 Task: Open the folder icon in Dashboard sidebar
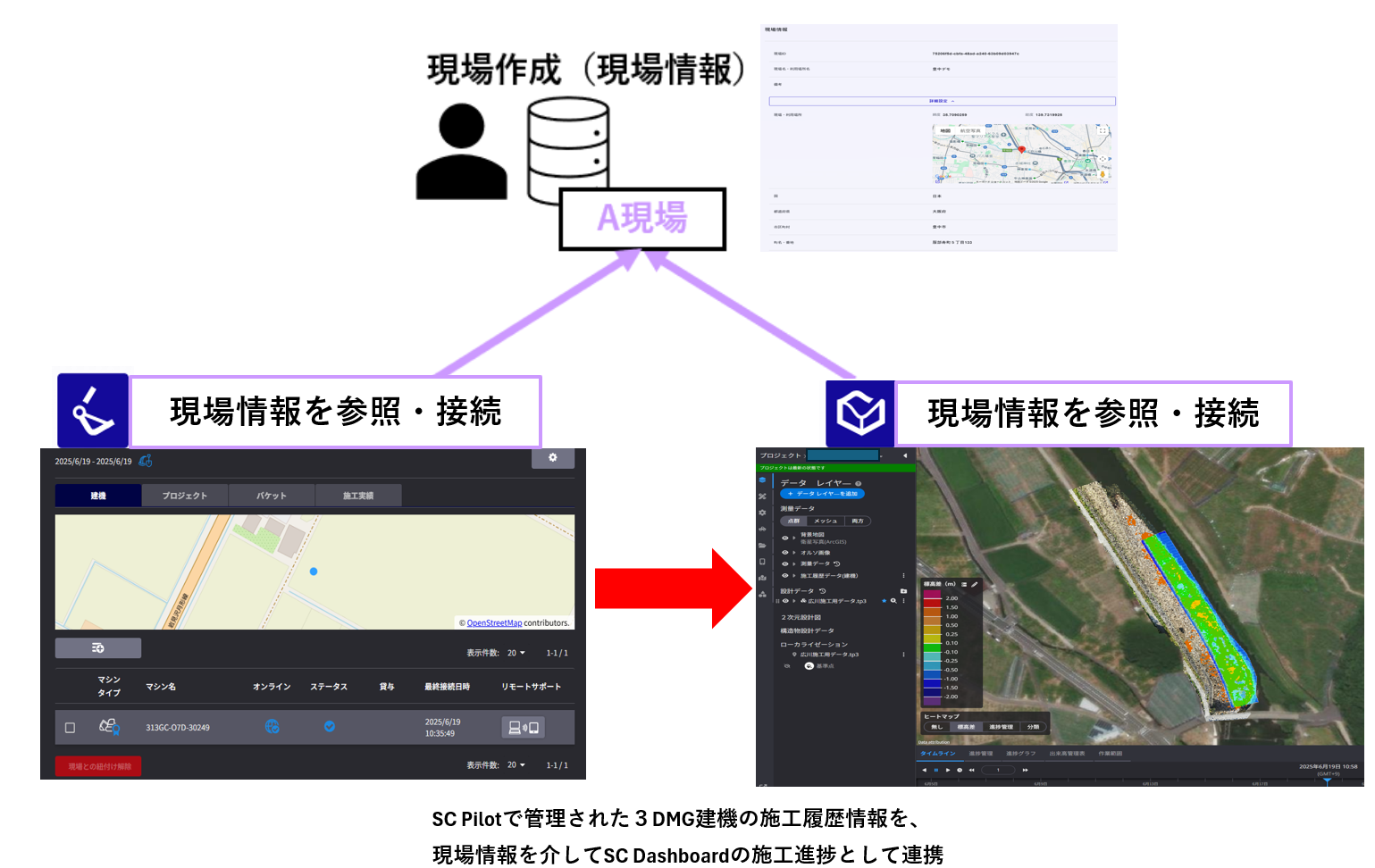[762, 546]
